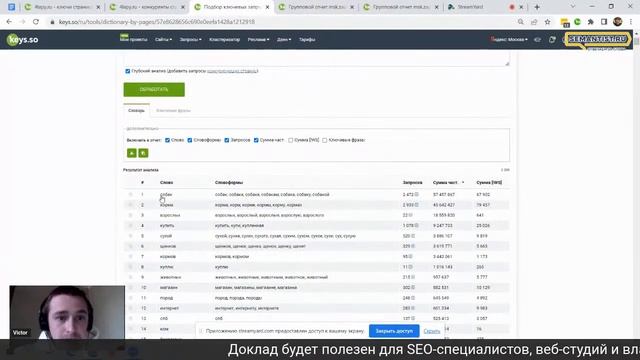Click the address bar zoom magnifier icon

pyautogui.click(x=520, y=22)
